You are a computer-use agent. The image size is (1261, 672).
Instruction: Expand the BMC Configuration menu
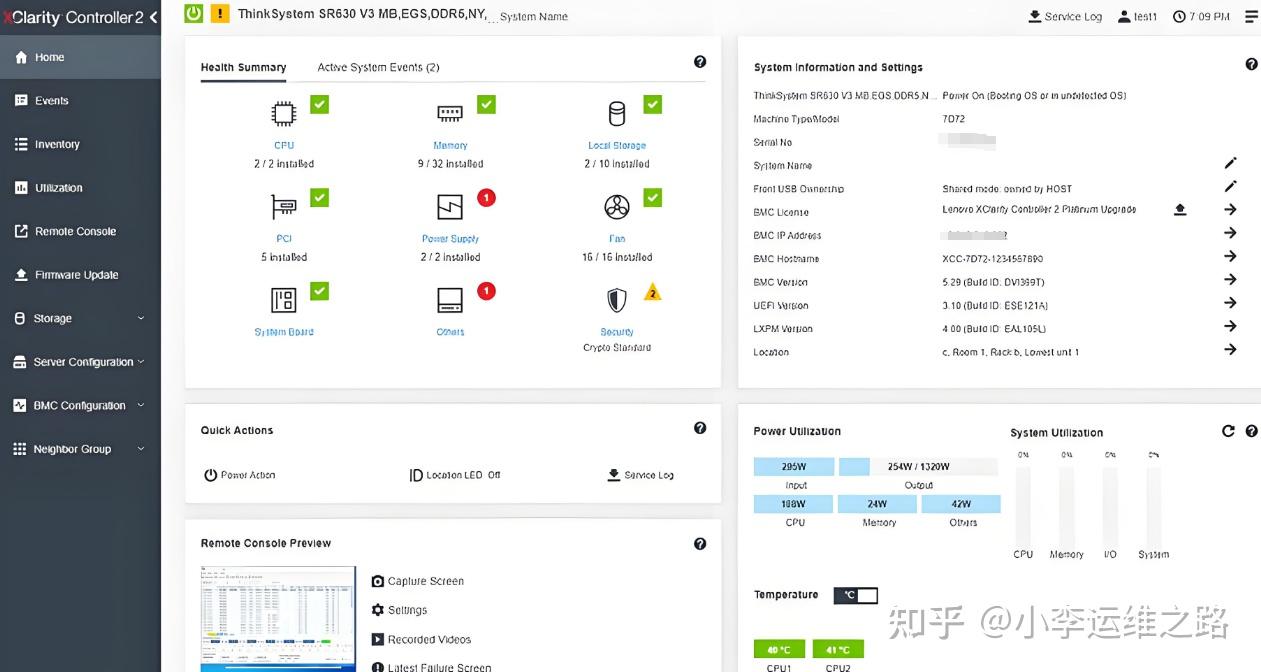point(80,405)
